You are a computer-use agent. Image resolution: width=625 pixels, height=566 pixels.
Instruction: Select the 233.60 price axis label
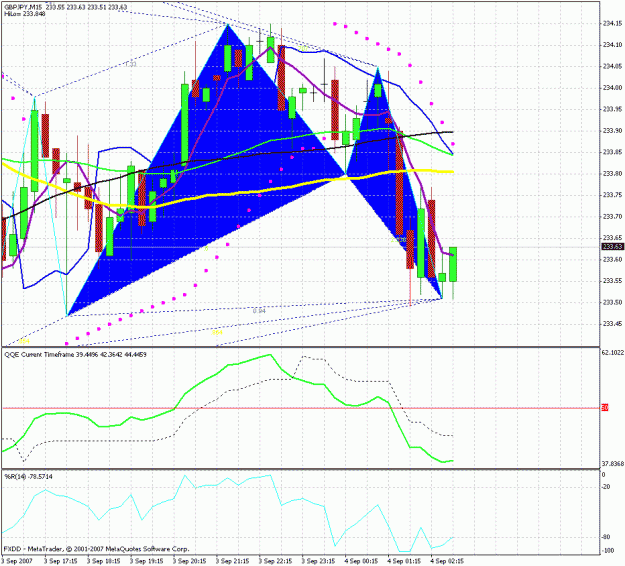pyautogui.click(x=612, y=259)
